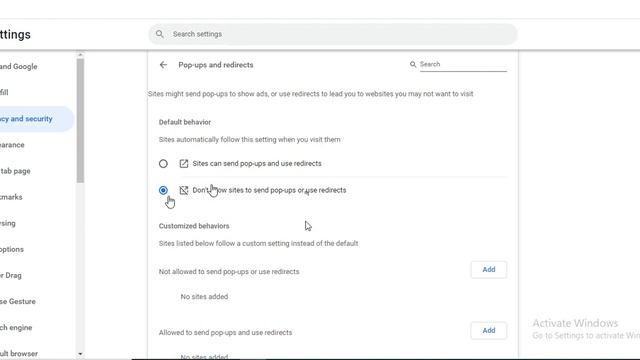Click the back arrow beside Pop-ups and redirects

[163, 65]
